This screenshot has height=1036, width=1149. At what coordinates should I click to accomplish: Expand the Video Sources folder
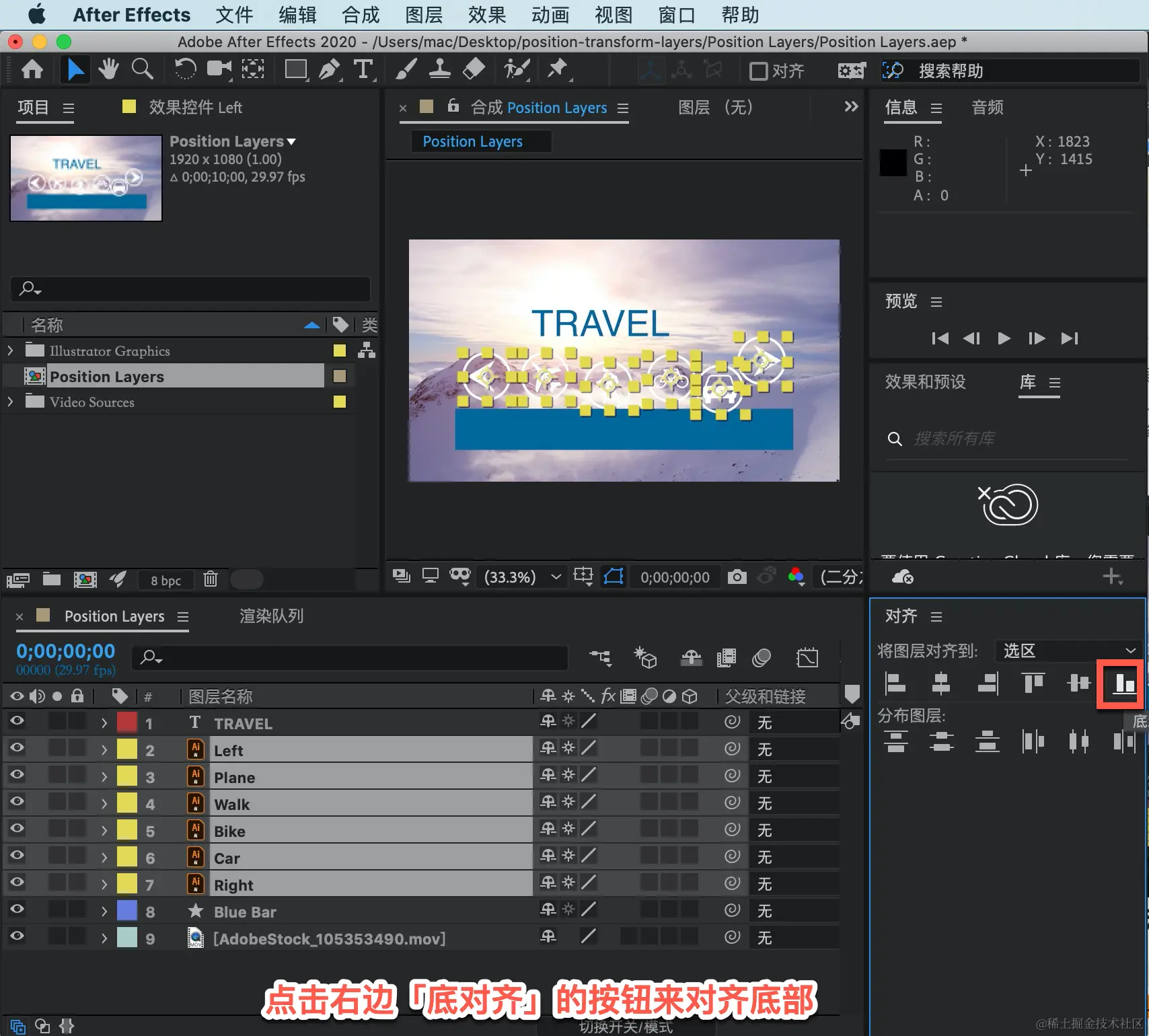(10, 402)
